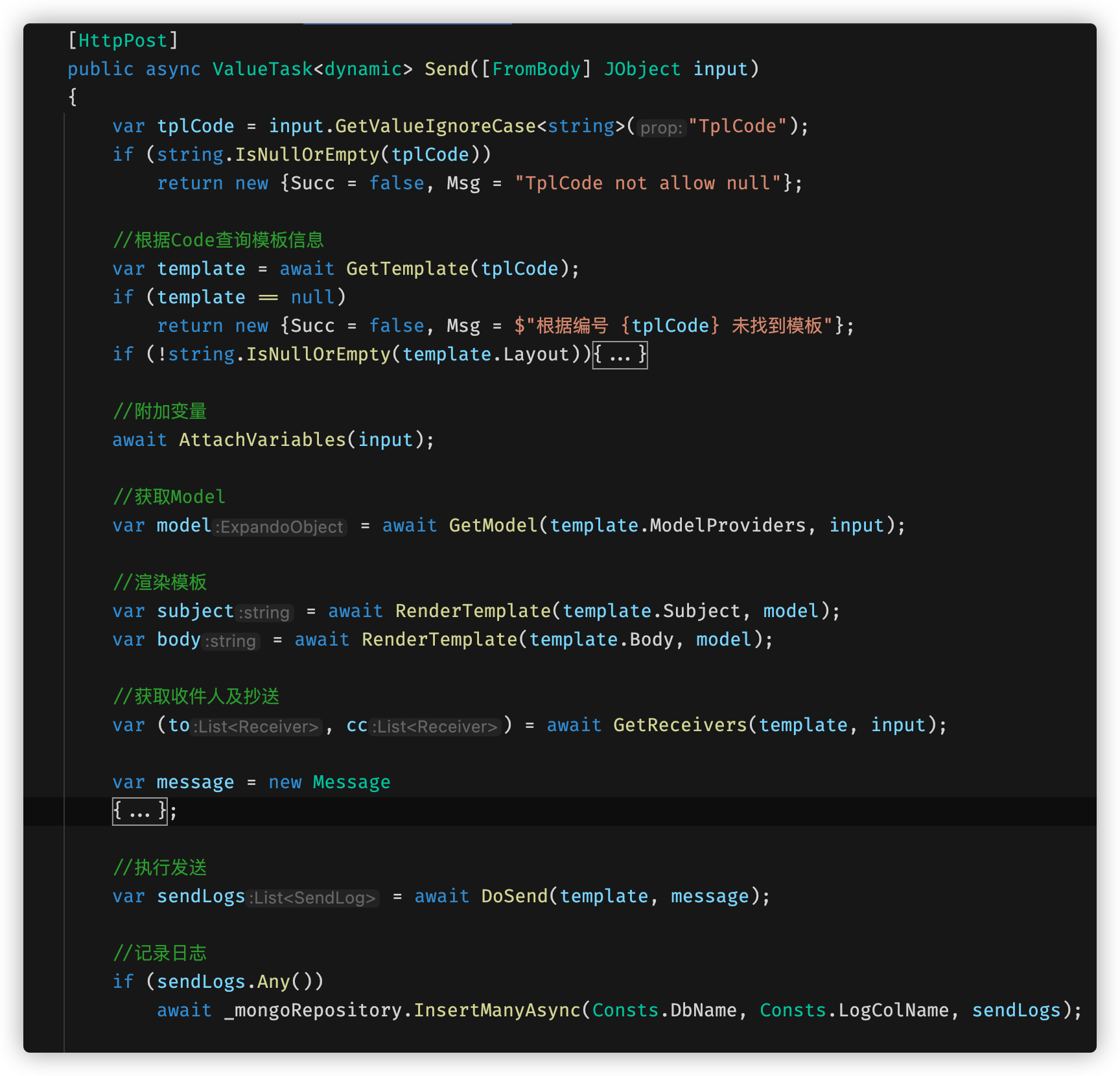Click sendLogs.Any() condition
Viewport: 1120px width, 1076px height.
(x=235, y=982)
